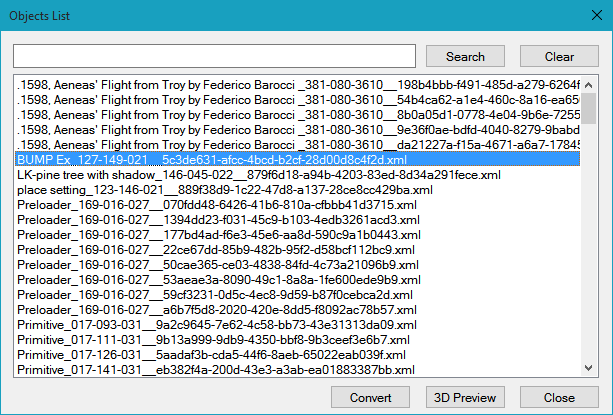
Task: Click the Search button
Action: (465, 56)
